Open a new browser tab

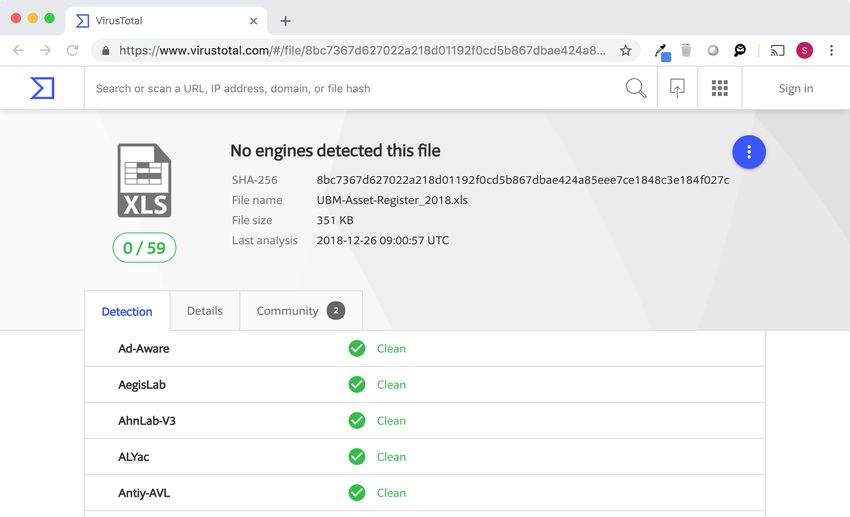point(285,21)
